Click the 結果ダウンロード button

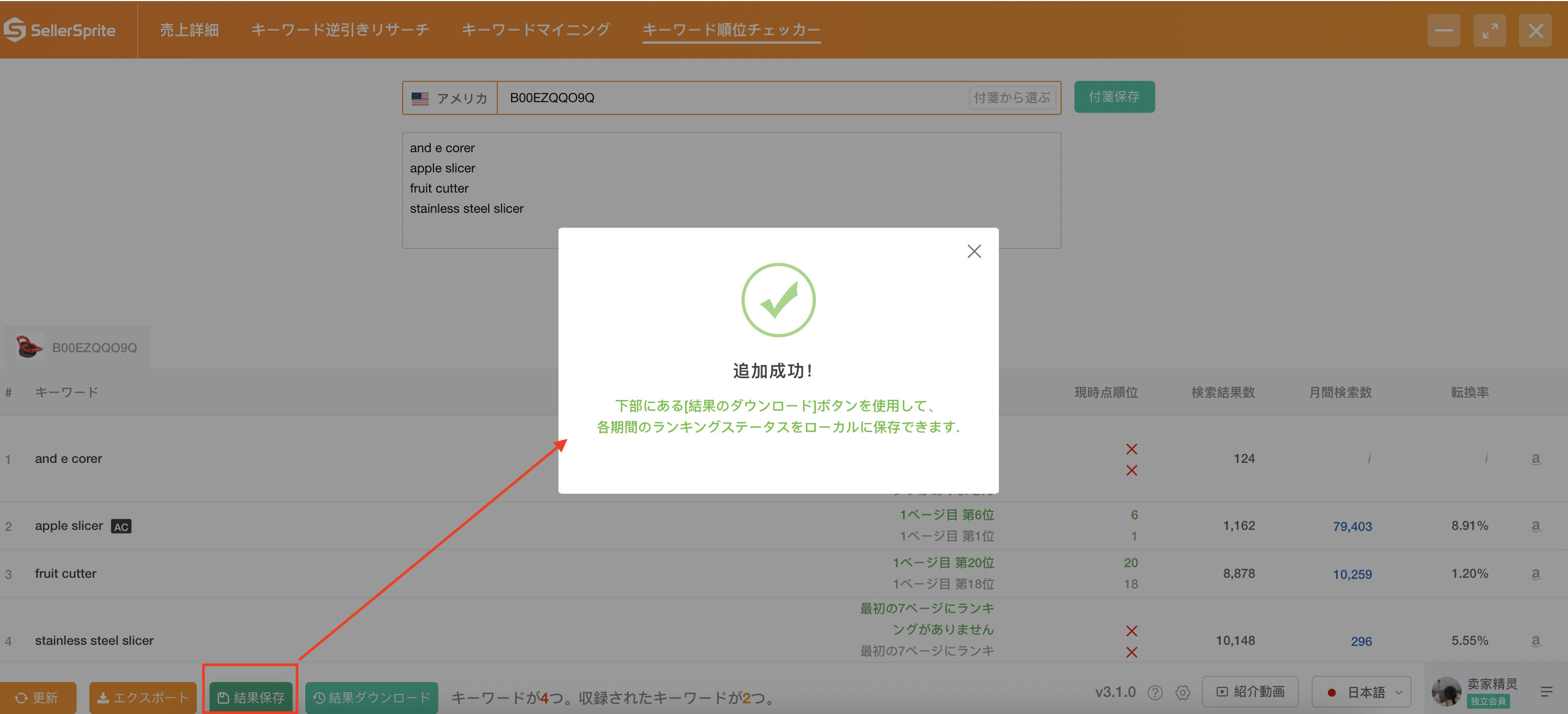pyautogui.click(x=371, y=697)
